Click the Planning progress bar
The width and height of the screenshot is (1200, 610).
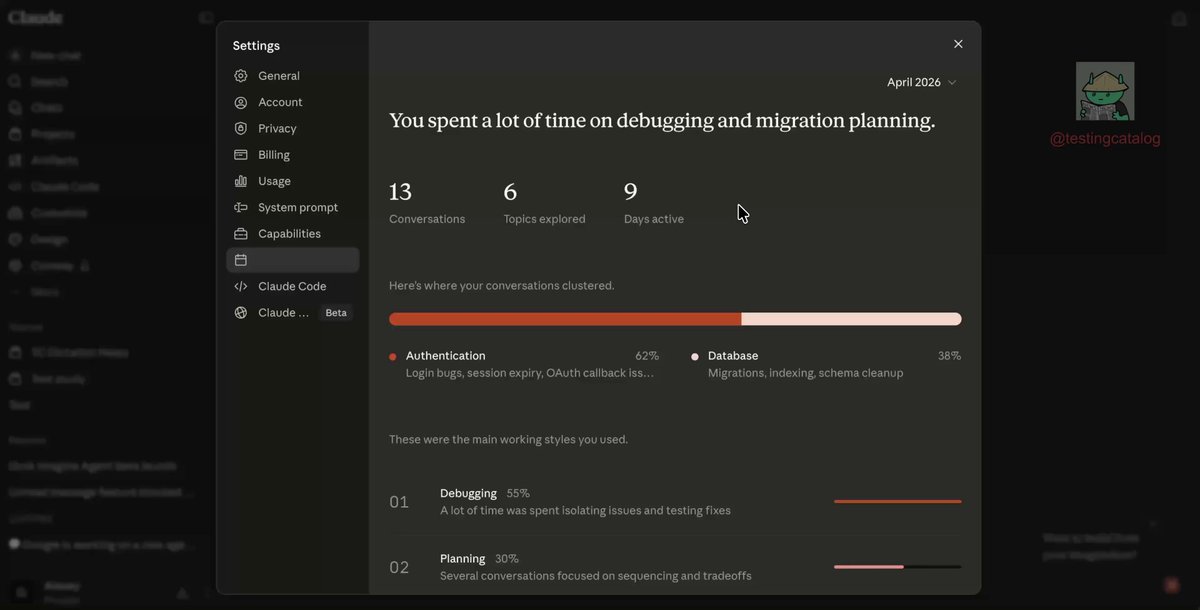point(898,567)
